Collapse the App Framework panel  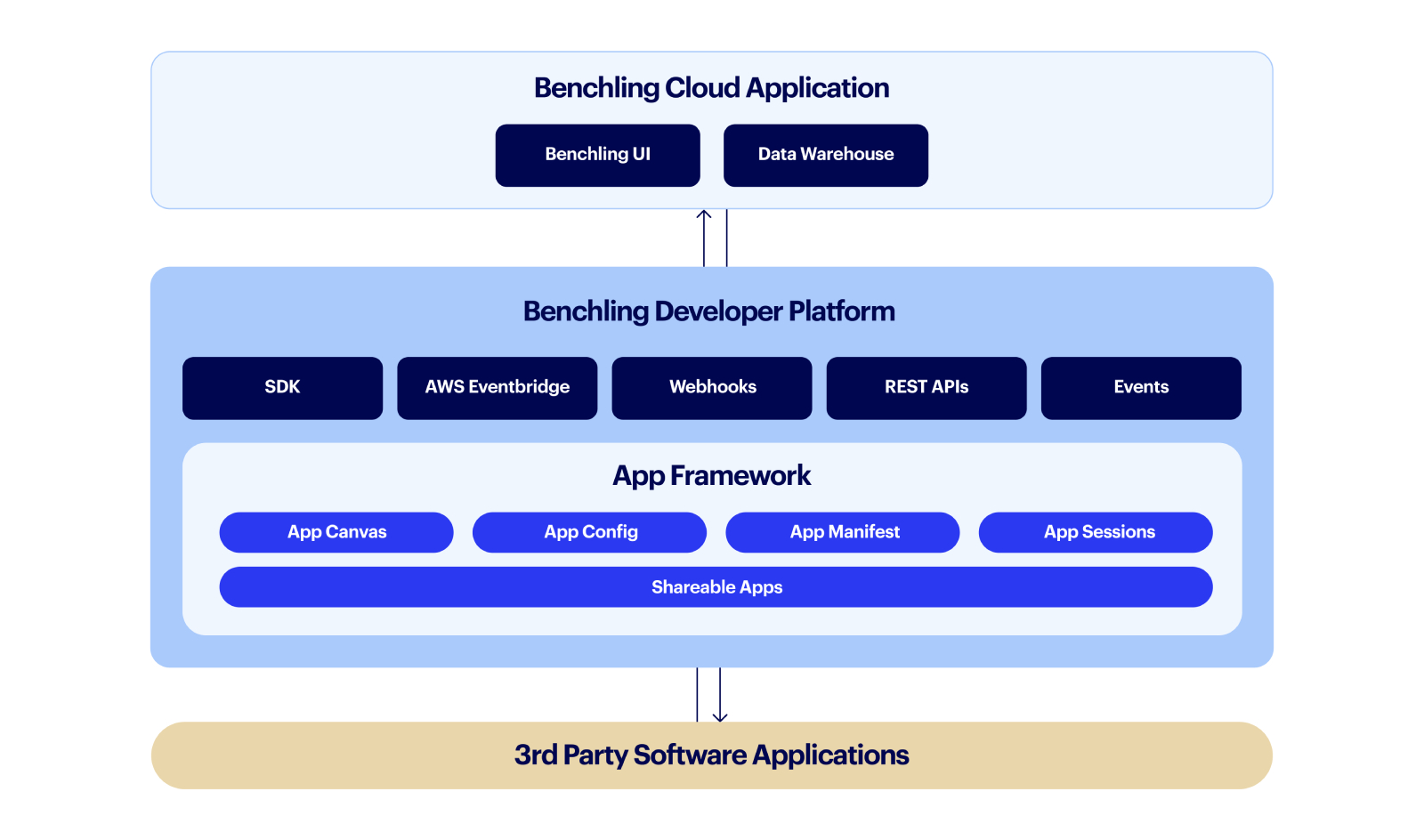(x=711, y=475)
